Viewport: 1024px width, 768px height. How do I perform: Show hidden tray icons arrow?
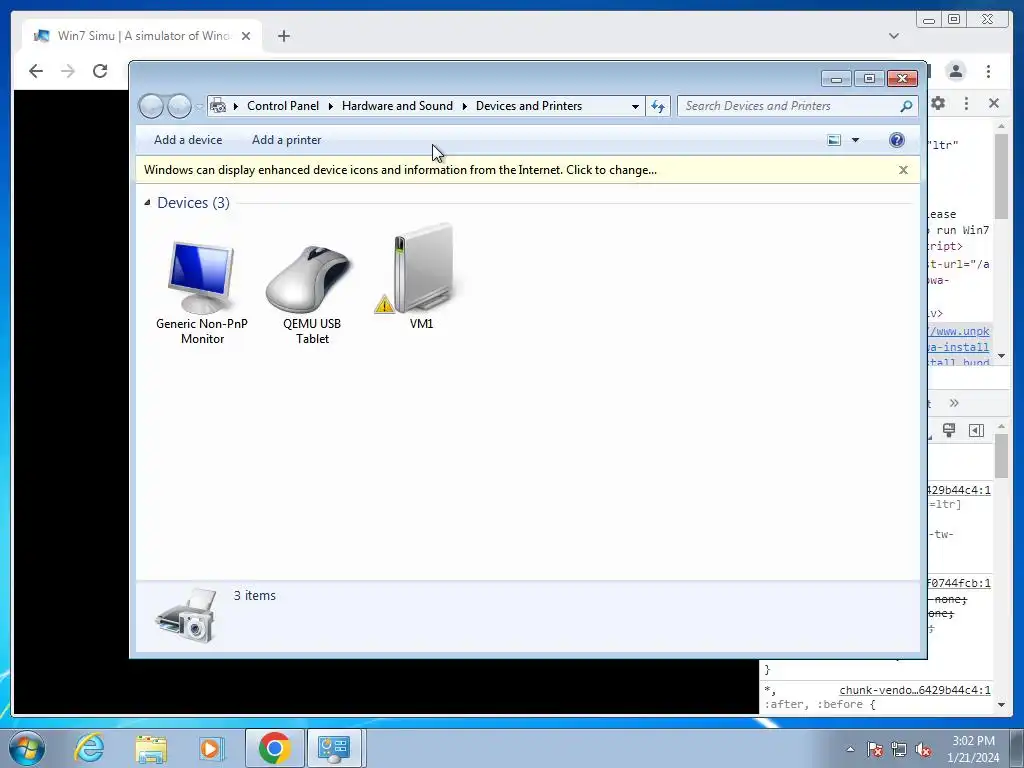850,749
